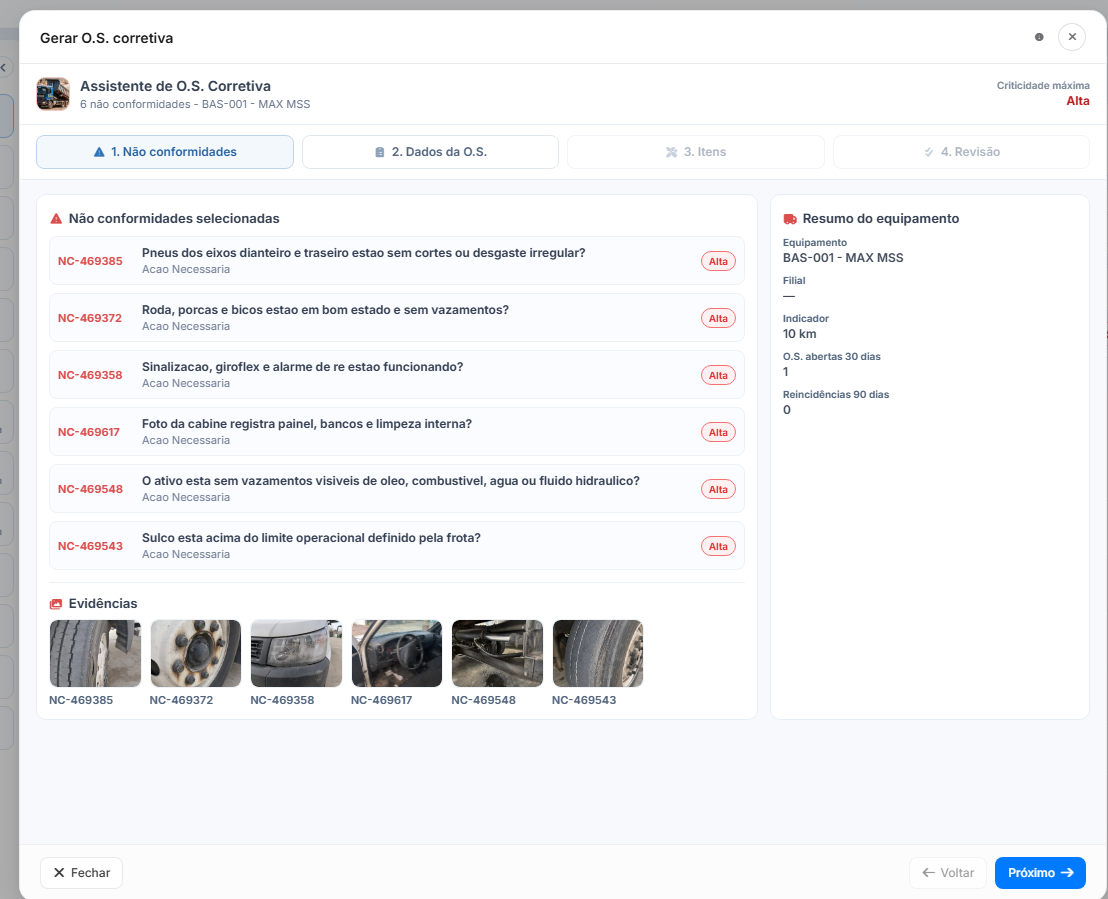Click the caption NC-469543 under evidence photo

[x=584, y=700]
